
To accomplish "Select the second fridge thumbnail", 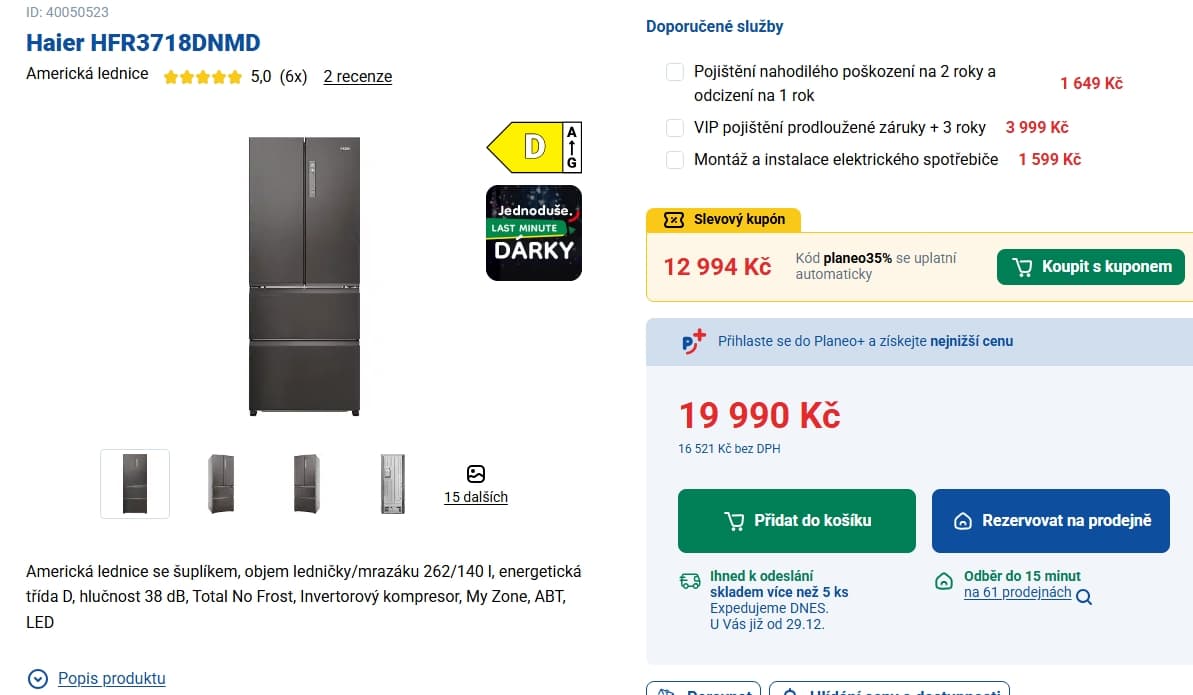I will tap(220, 483).
